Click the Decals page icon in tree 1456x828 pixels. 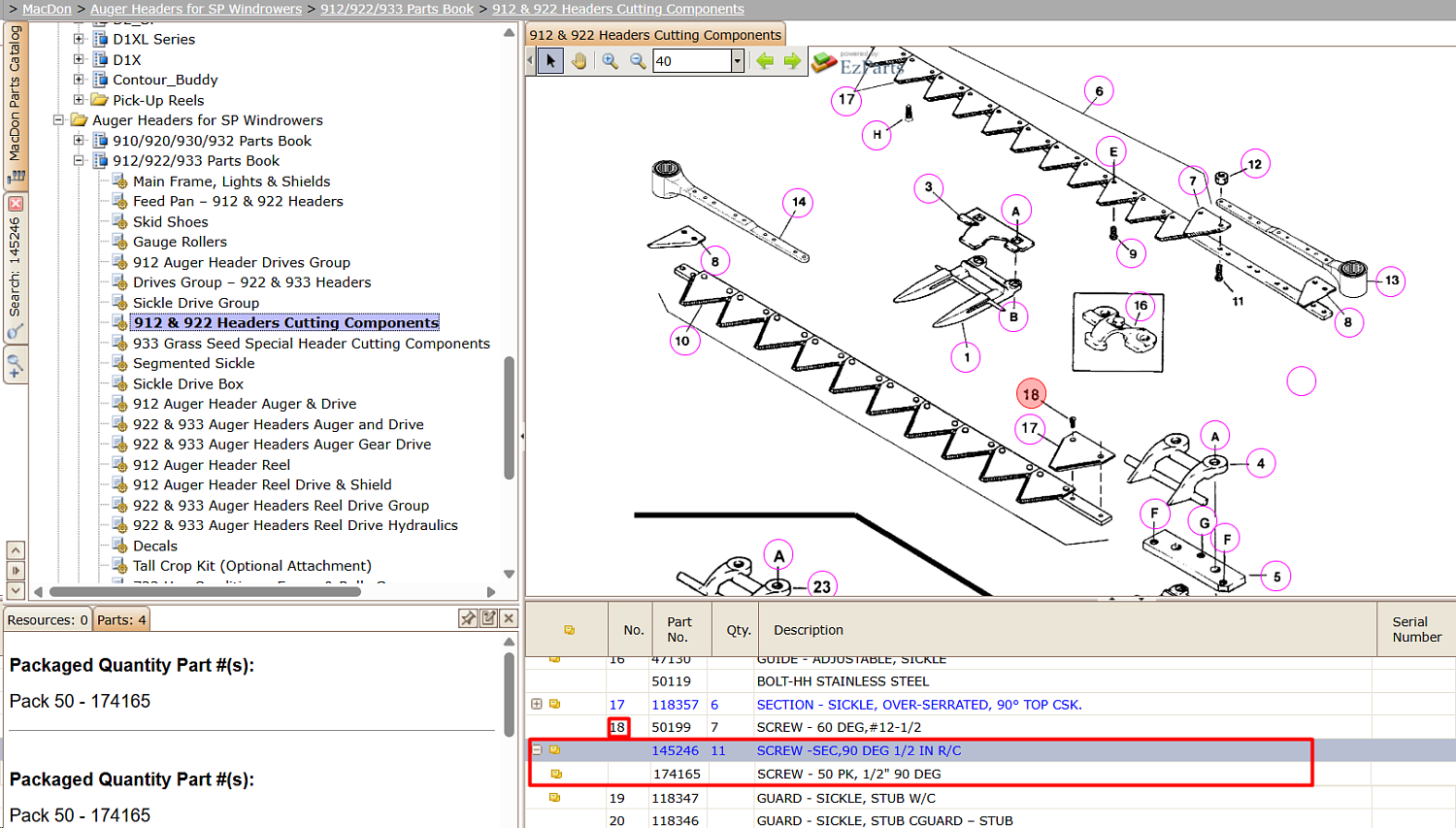119,546
